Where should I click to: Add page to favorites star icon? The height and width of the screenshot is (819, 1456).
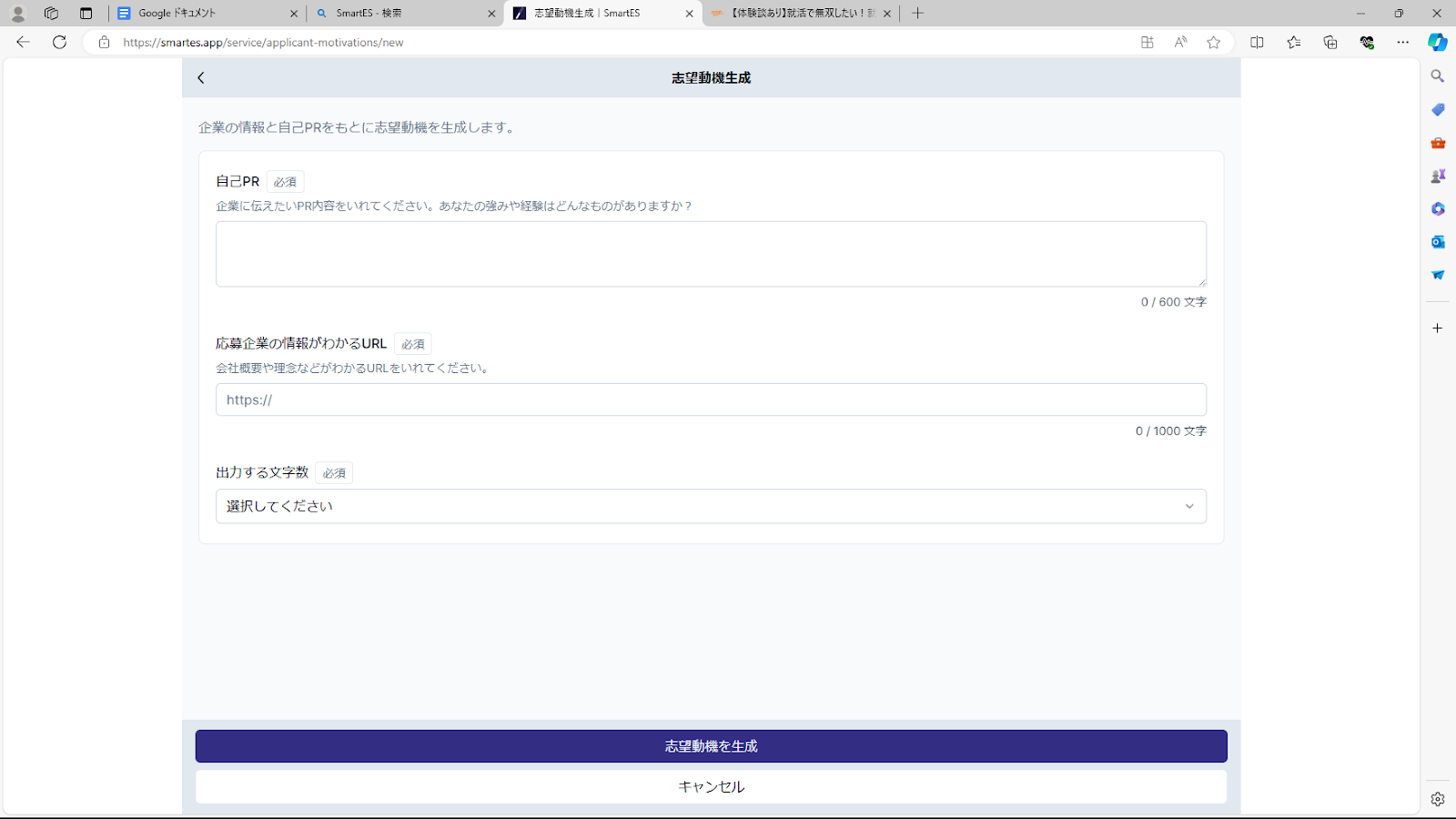coord(1214,42)
